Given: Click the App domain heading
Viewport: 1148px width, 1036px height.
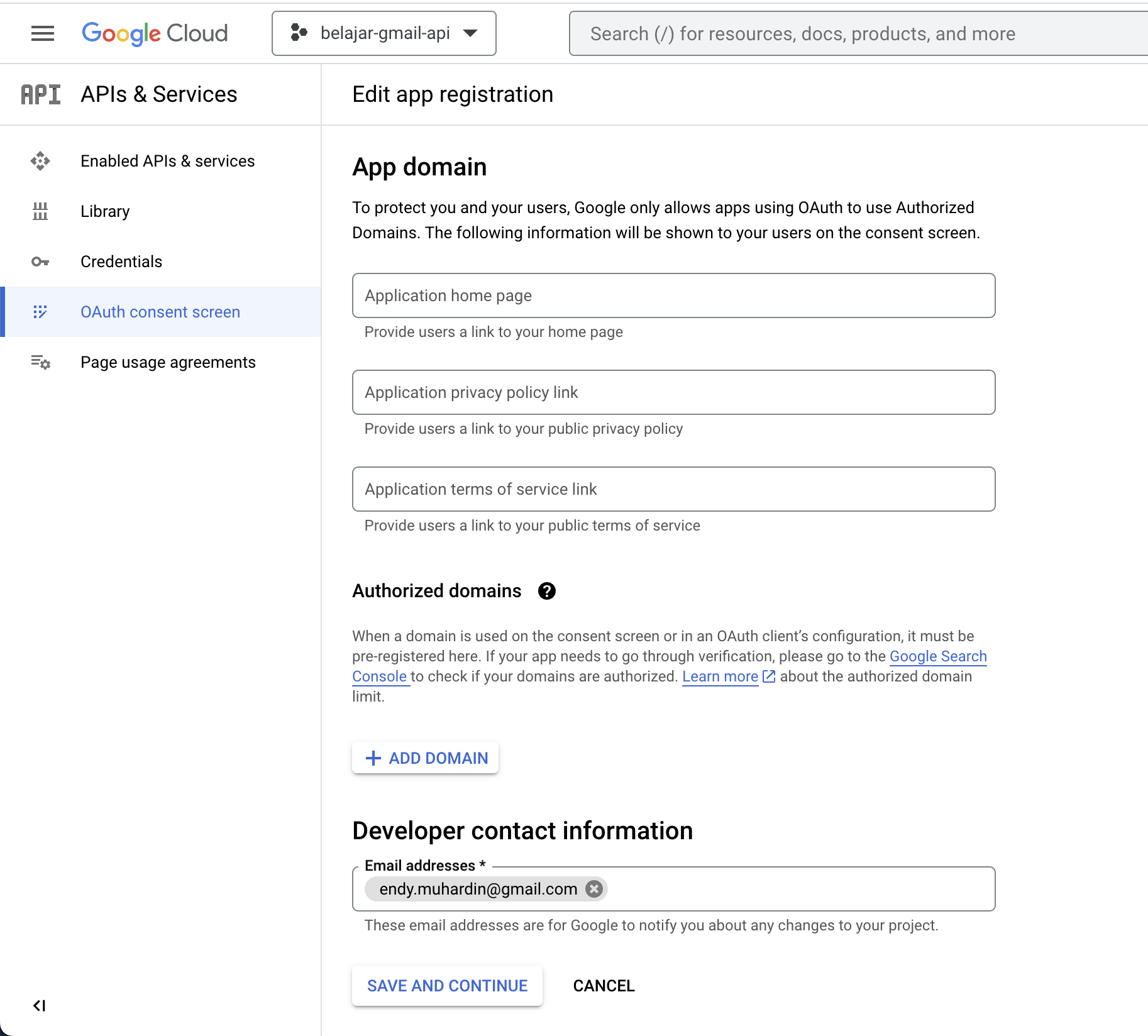Looking at the screenshot, I should coord(419,167).
